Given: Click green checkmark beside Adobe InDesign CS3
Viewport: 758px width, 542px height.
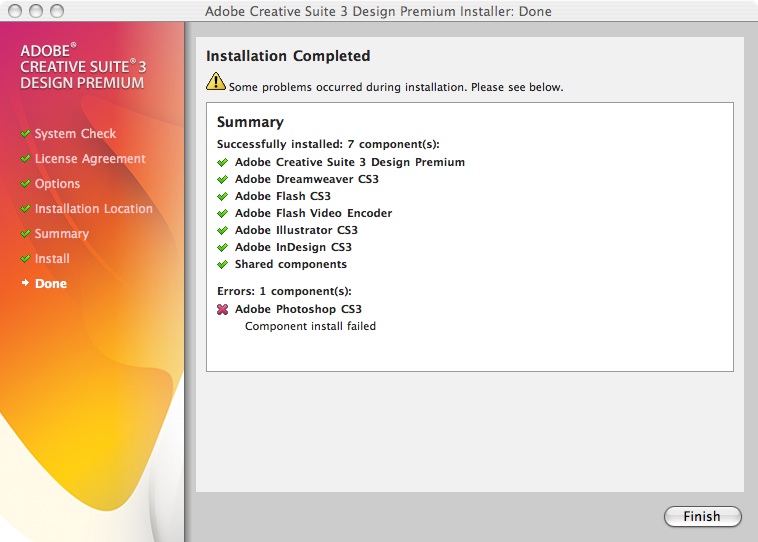Looking at the screenshot, I should 222,248.
